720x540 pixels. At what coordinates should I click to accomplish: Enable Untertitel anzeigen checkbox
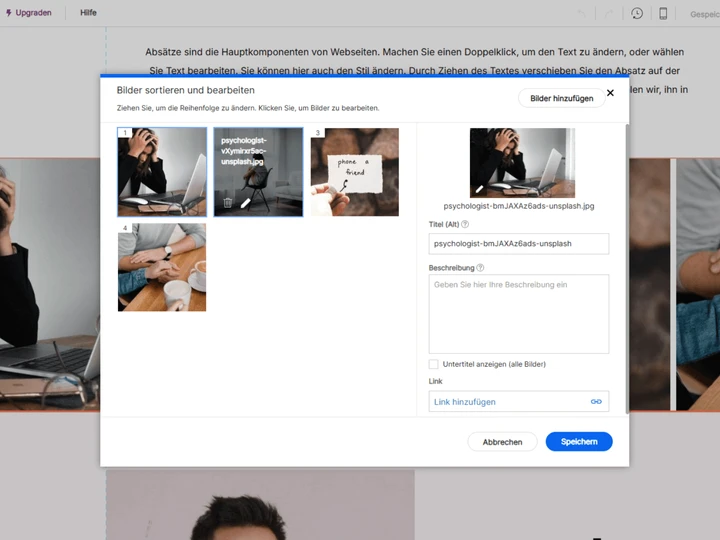[433, 364]
